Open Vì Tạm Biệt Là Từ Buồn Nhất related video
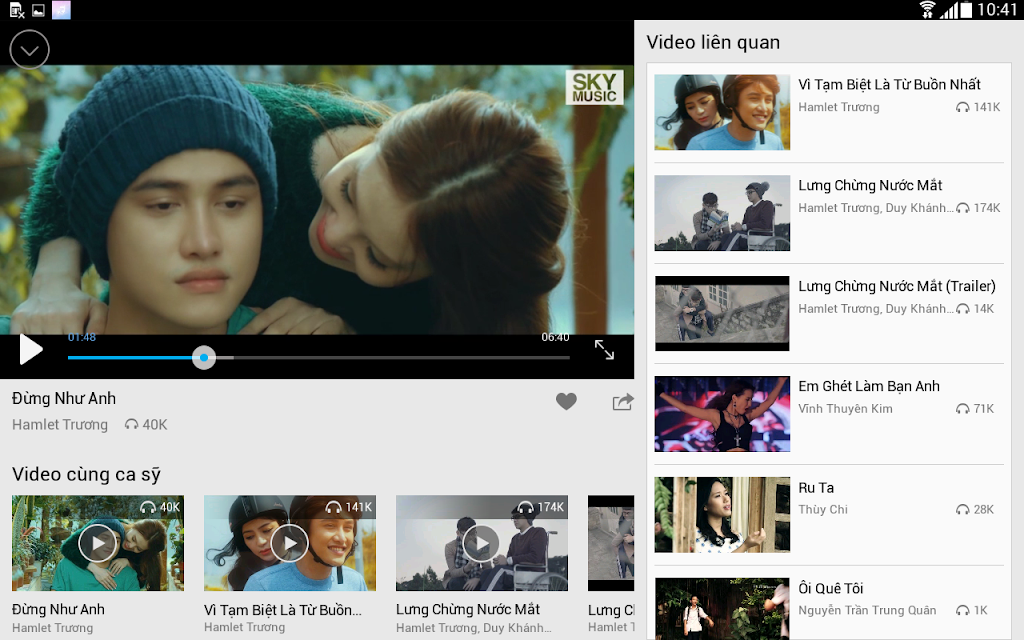1024x640 pixels. 828,112
